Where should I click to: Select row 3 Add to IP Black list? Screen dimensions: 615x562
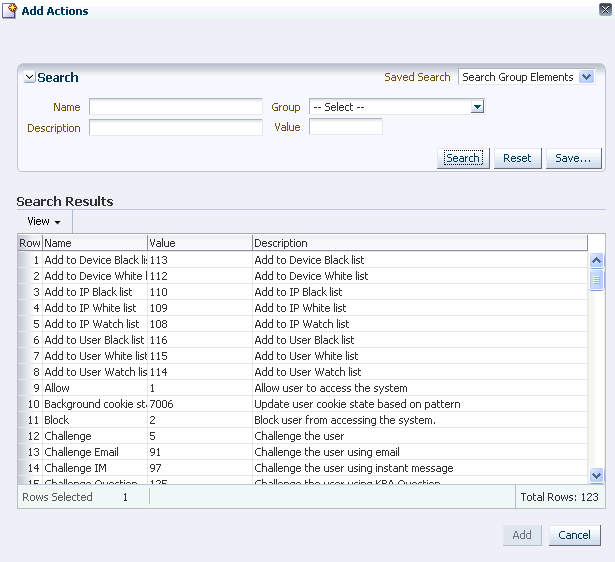pos(302,292)
